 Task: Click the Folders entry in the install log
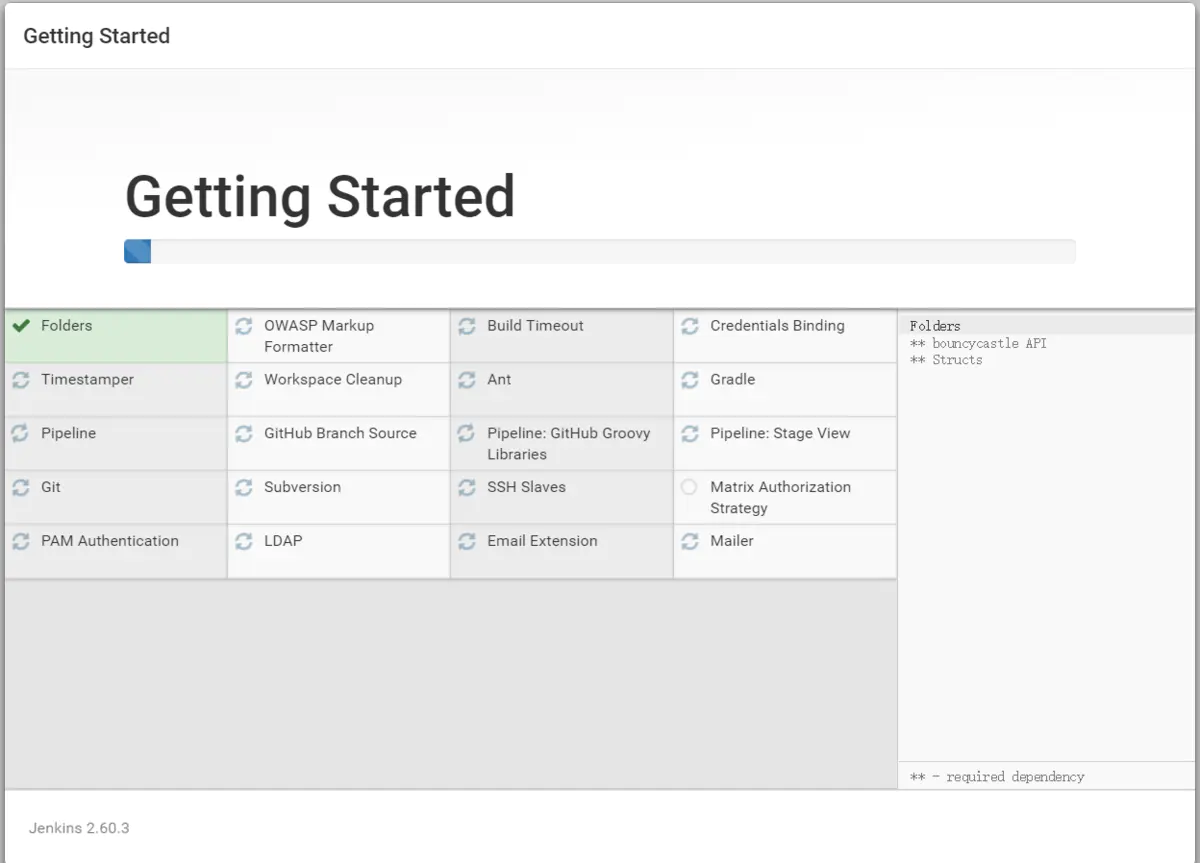point(935,326)
